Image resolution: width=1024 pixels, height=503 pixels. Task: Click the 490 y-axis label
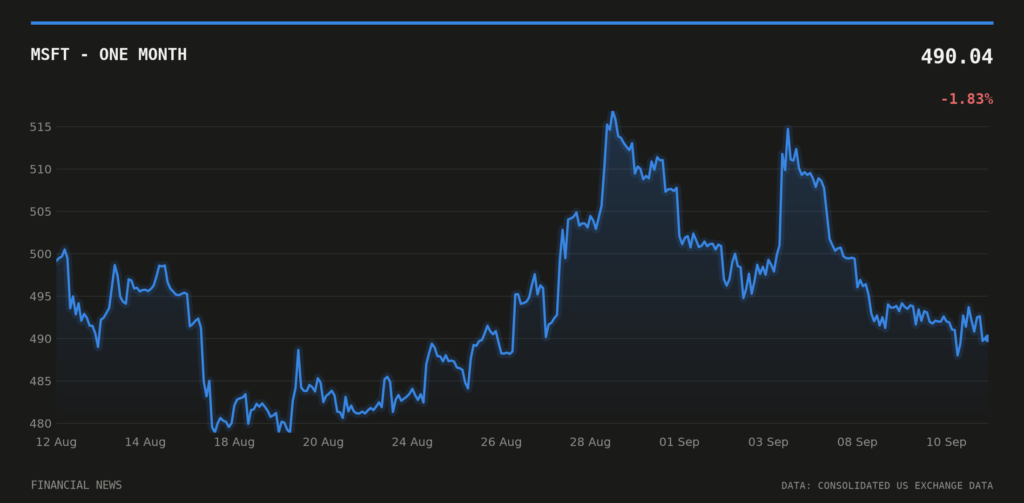point(39,339)
